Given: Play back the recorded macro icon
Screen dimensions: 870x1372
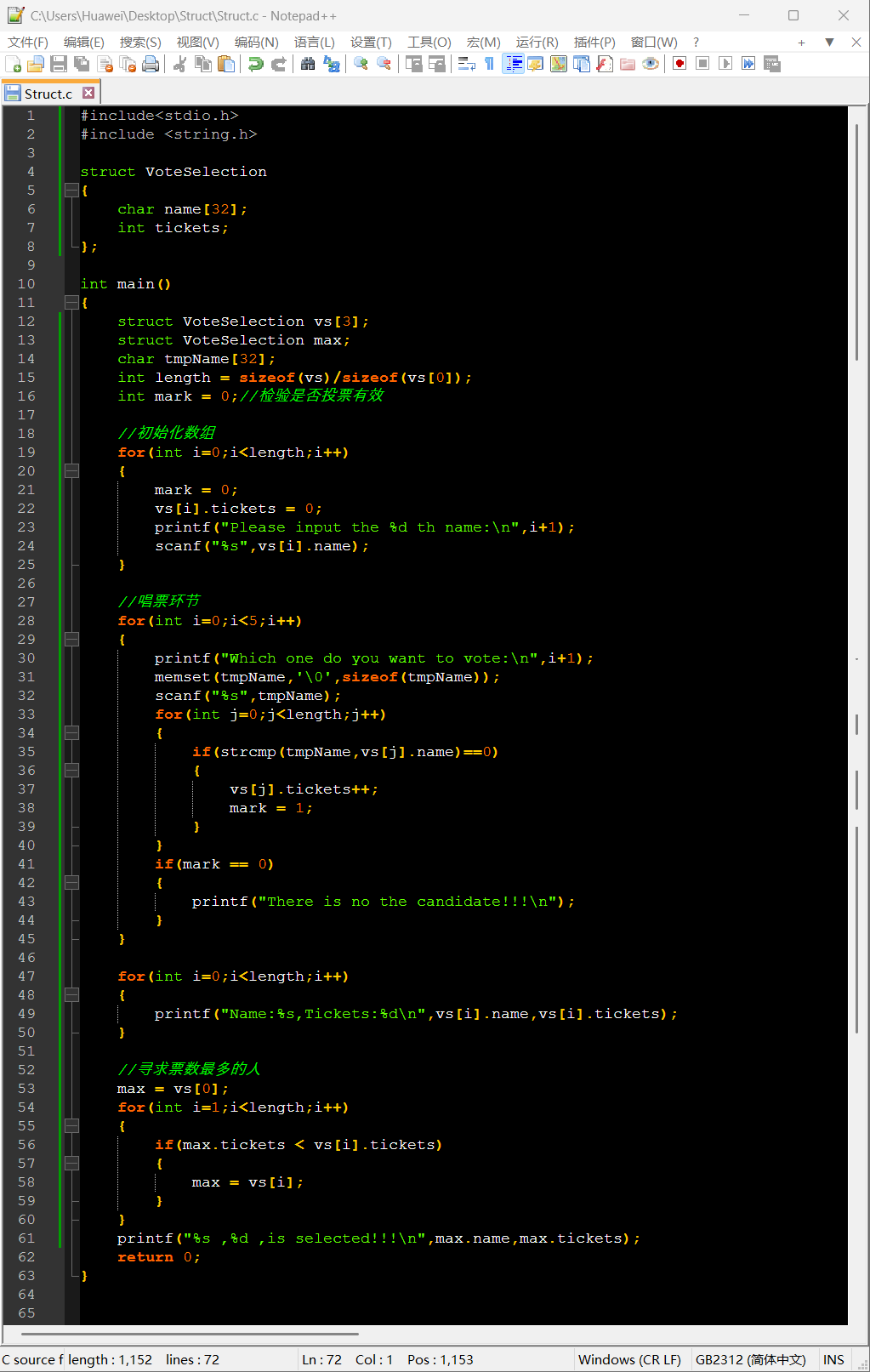Looking at the screenshot, I should (725, 64).
